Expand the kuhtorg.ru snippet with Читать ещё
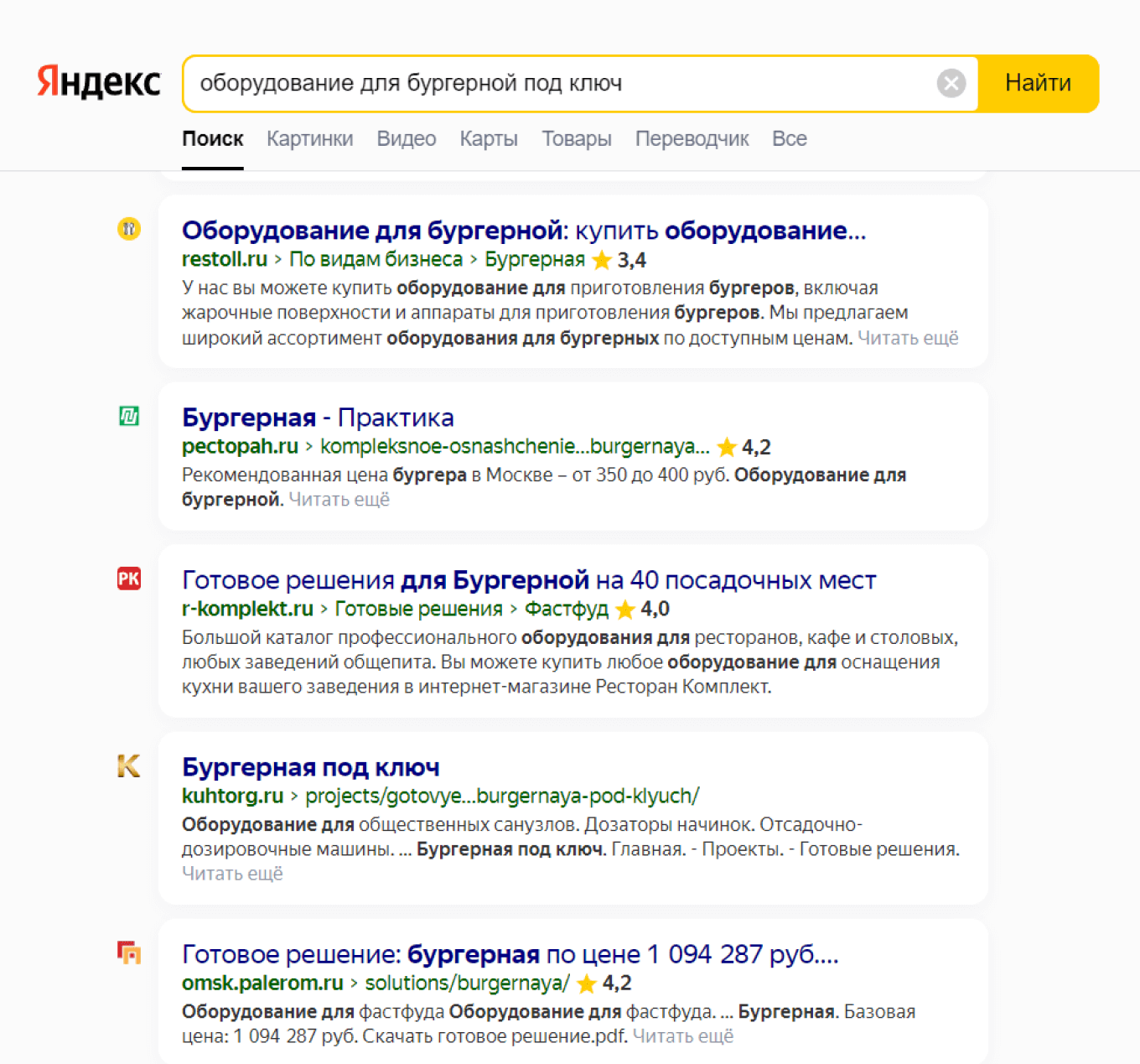1140x1064 pixels. click(232, 873)
